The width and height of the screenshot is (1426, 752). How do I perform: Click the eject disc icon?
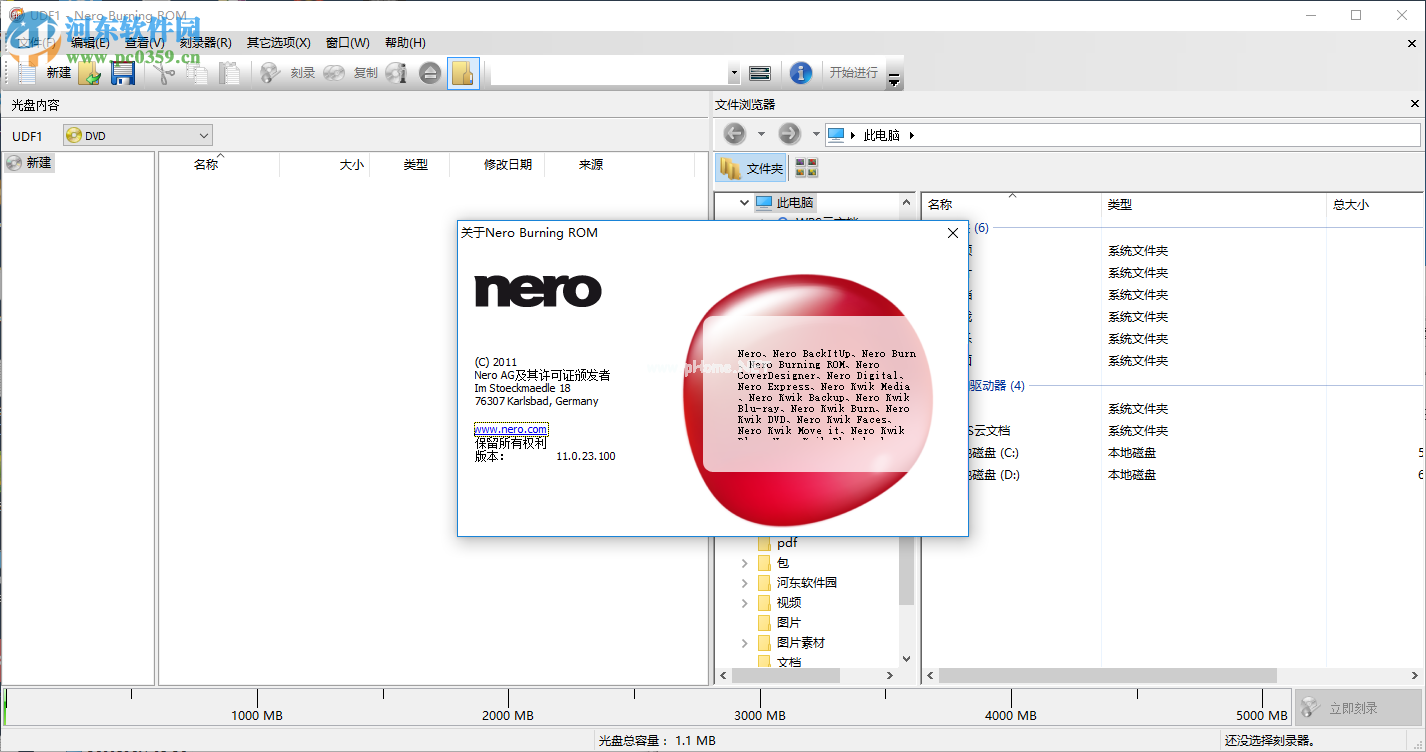tap(430, 73)
